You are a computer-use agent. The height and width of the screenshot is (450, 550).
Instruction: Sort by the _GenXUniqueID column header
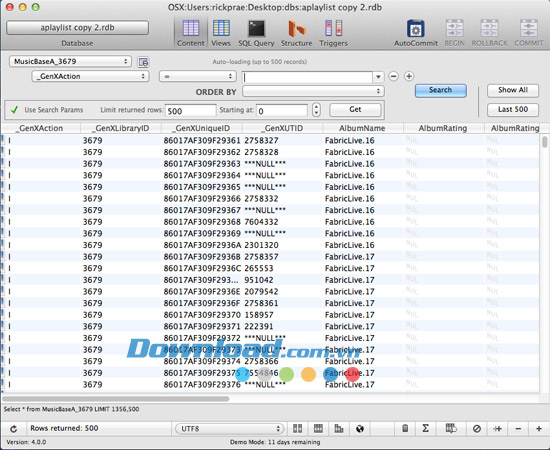(x=202, y=128)
